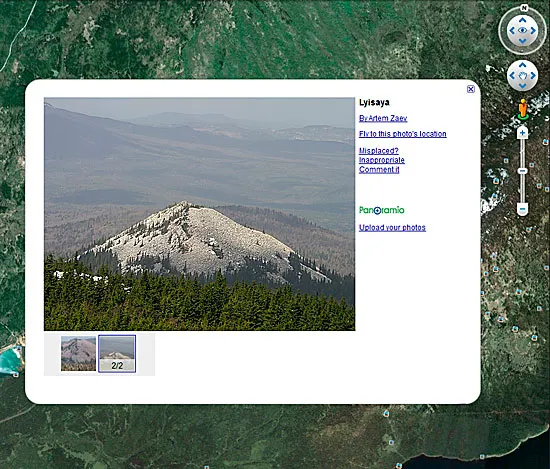Pan map left with move joystick arrow

[512, 75]
